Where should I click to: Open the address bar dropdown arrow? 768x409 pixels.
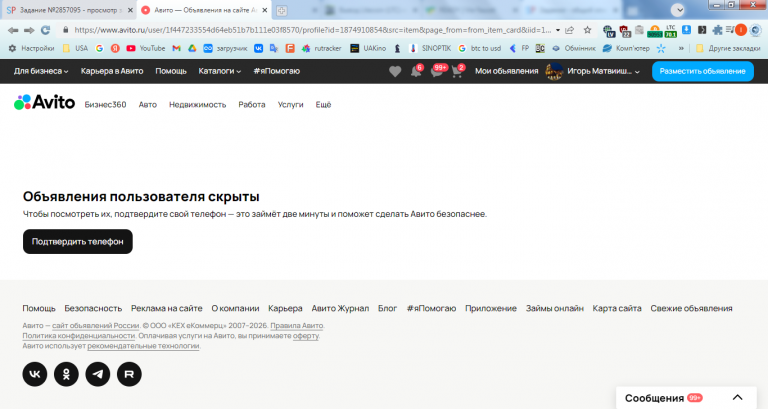[558, 30]
